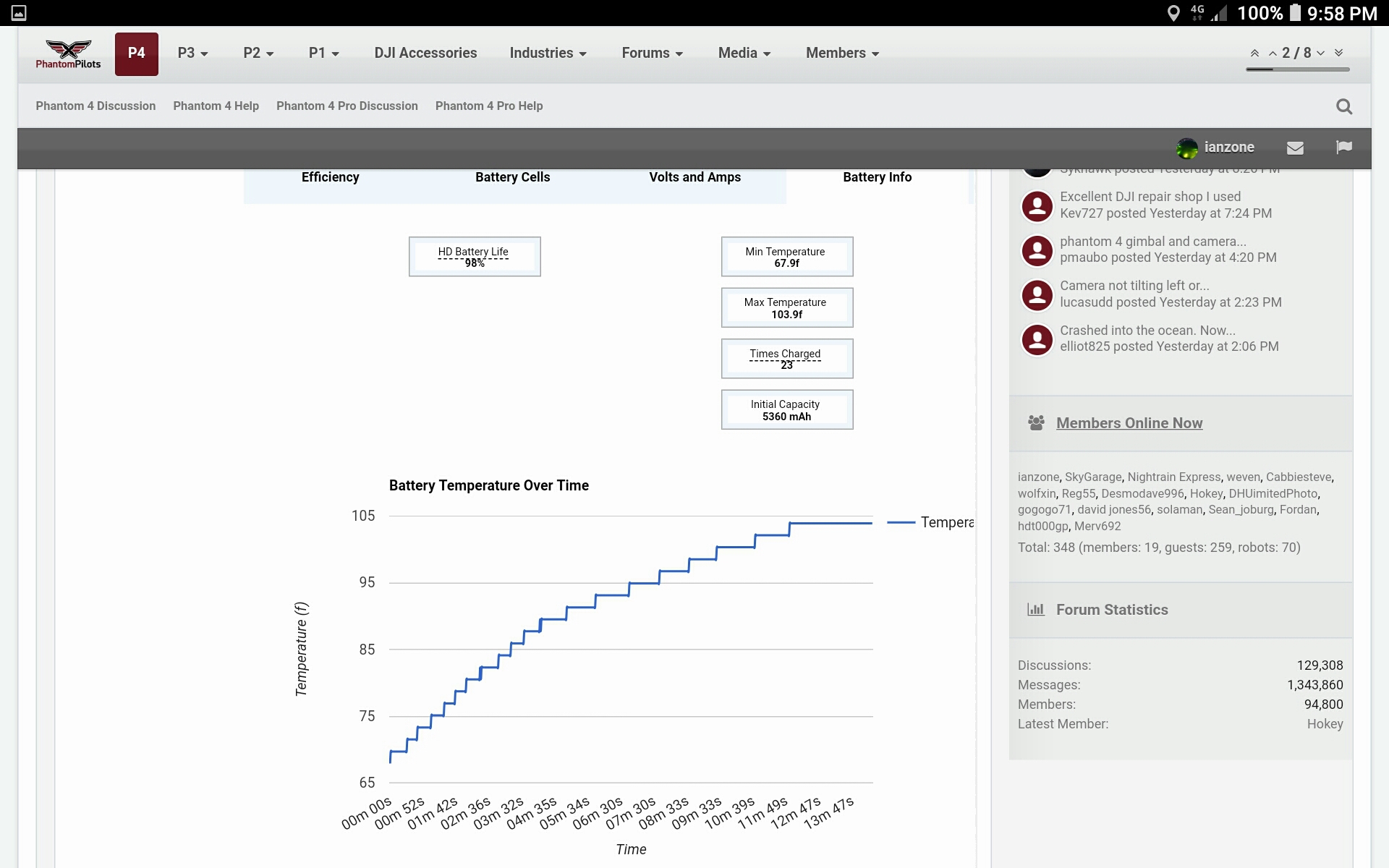The height and width of the screenshot is (868, 1389).
Task: Switch to the Battery Cells tab
Action: click(512, 178)
